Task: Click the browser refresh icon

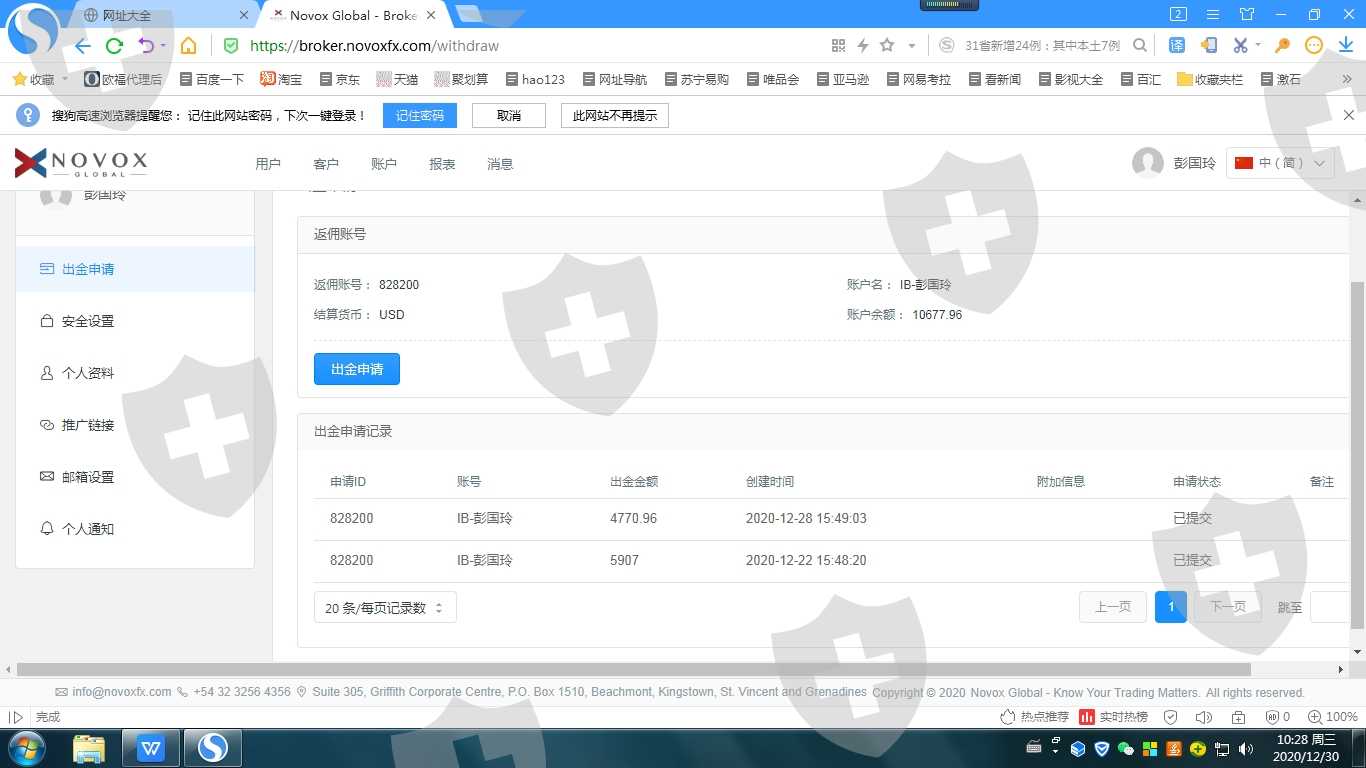Action: point(114,46)
